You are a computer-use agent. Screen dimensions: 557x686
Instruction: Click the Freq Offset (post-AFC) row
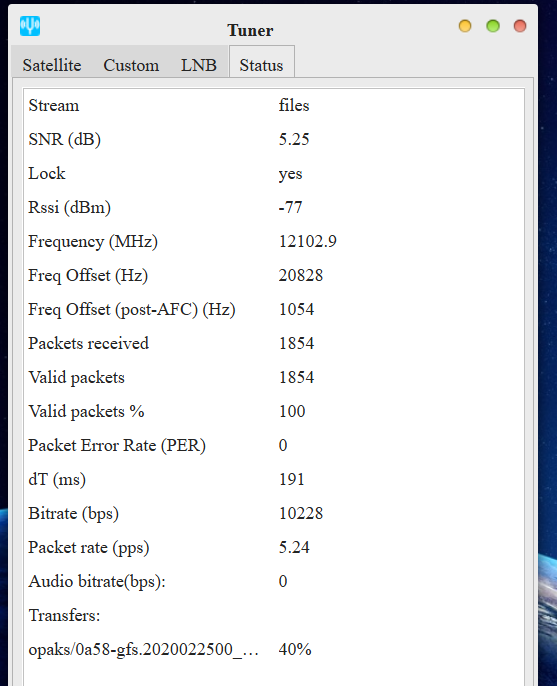274,309
